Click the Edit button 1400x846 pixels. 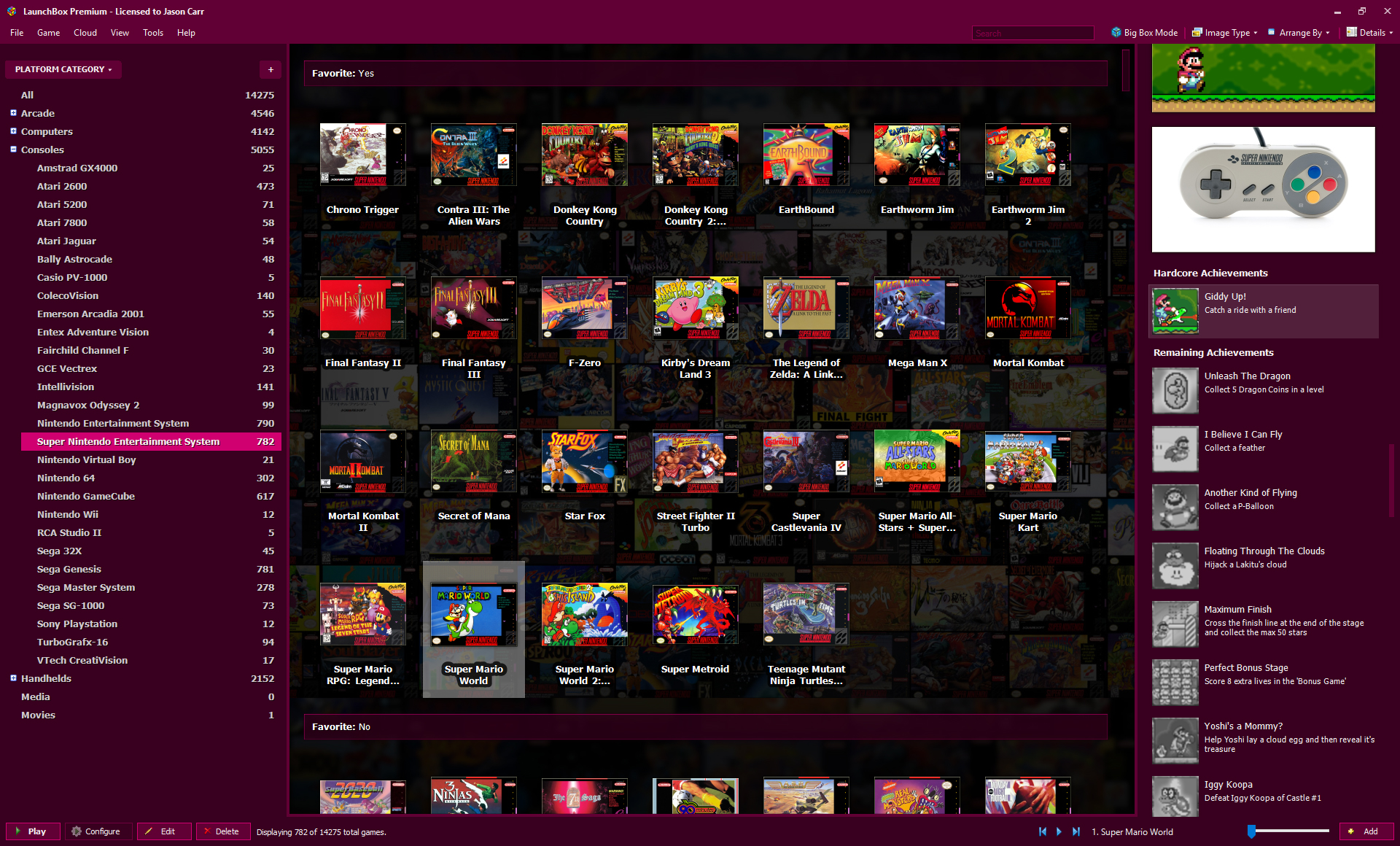coord(164,831)
